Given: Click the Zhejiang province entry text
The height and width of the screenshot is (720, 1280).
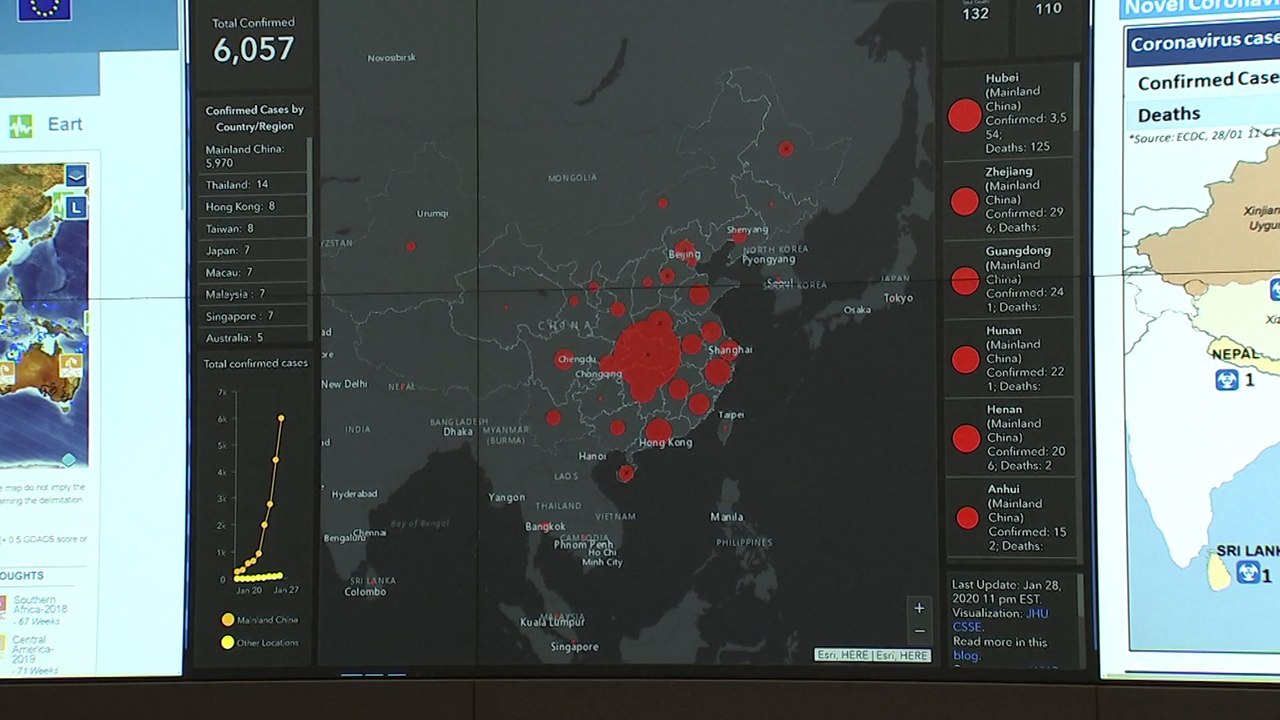Looking at the screenshot, I should [x=1025, y=199].
